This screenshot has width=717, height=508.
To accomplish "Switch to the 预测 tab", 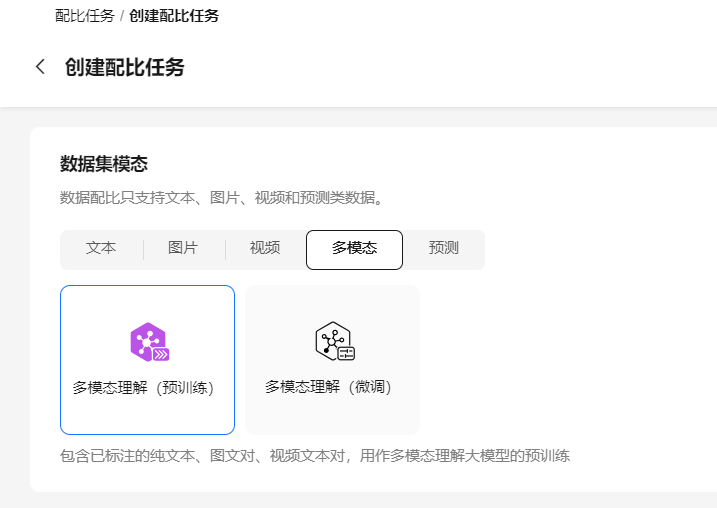I will click(443, 249).
